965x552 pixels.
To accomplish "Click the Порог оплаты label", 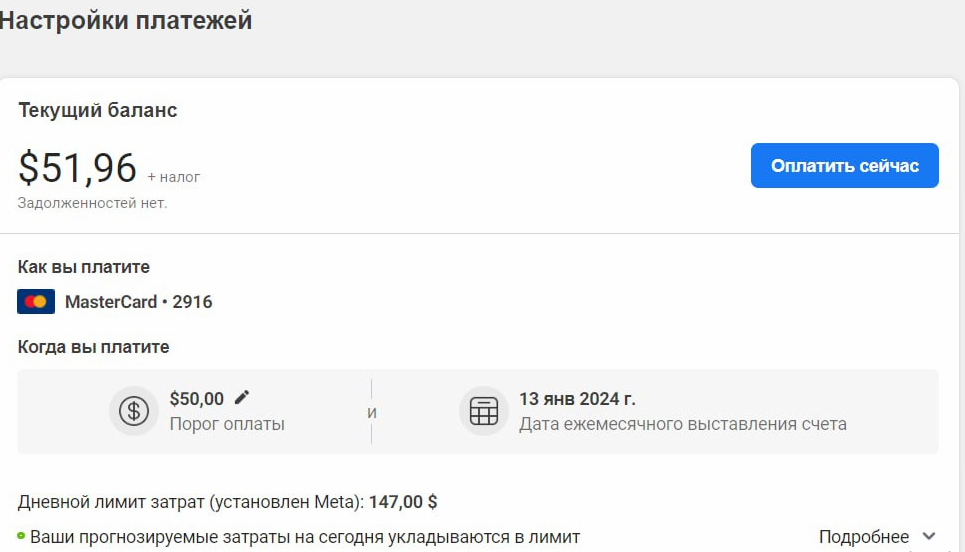I will click(227, 424).
